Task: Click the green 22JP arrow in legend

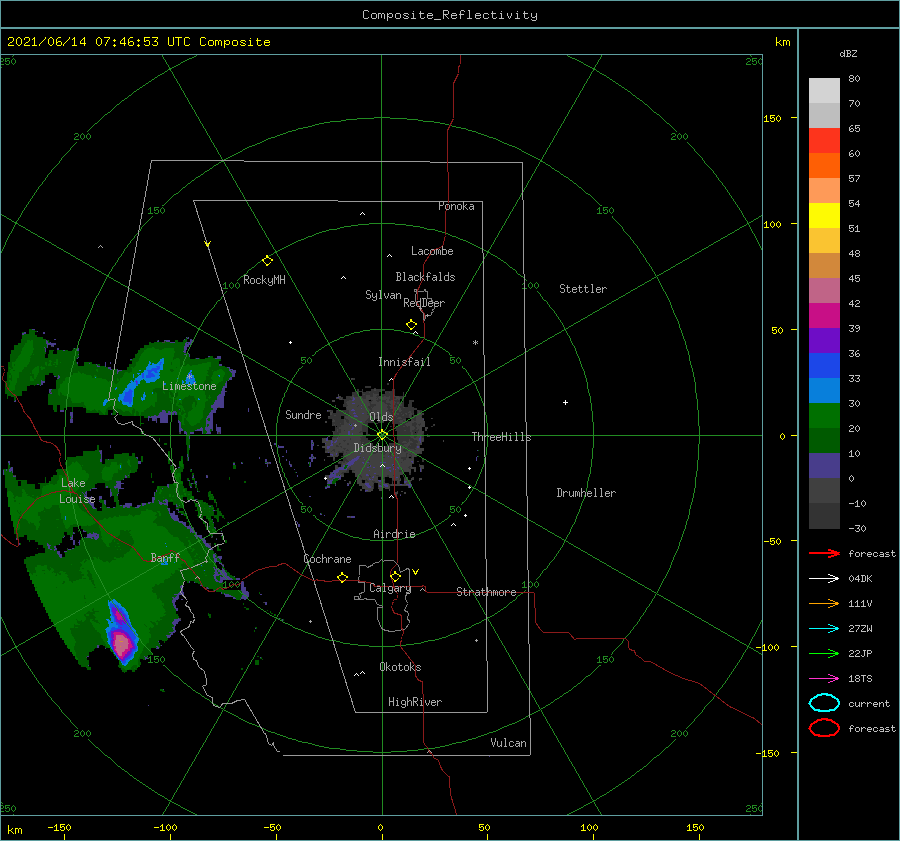Action: pyautogui.click(x=824, y=653)
